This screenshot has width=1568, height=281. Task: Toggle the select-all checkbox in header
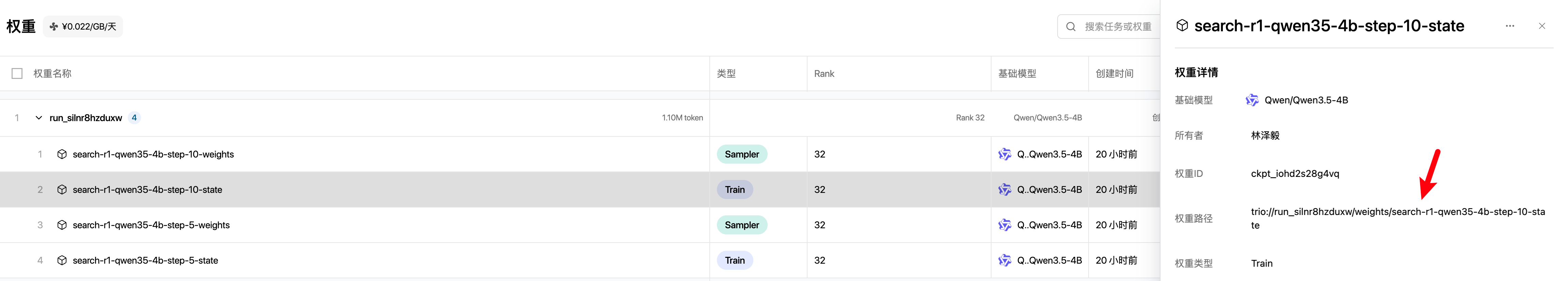point(17,73)
